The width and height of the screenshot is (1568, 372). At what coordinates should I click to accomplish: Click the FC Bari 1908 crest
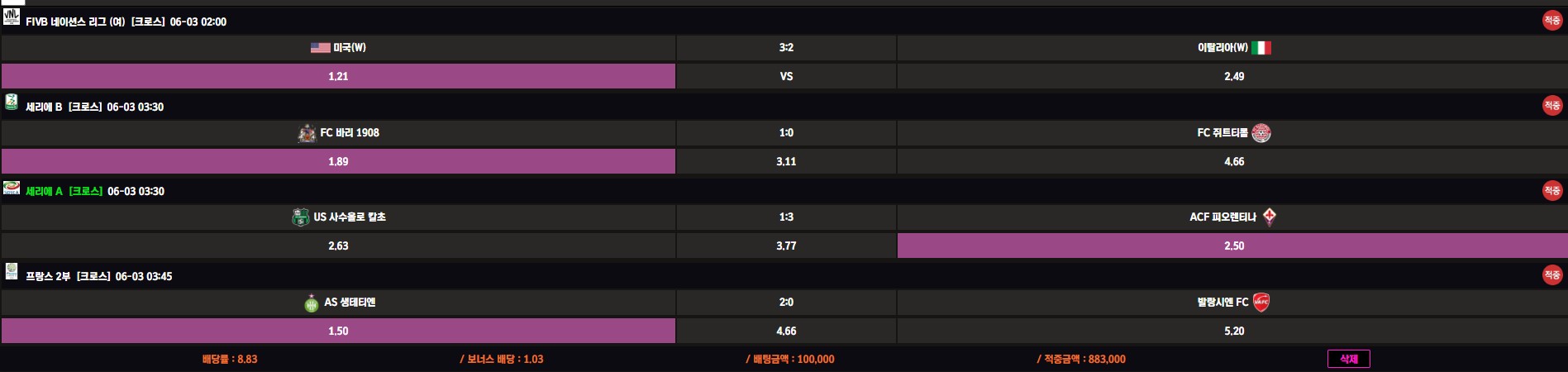click(x=307, y=133)
